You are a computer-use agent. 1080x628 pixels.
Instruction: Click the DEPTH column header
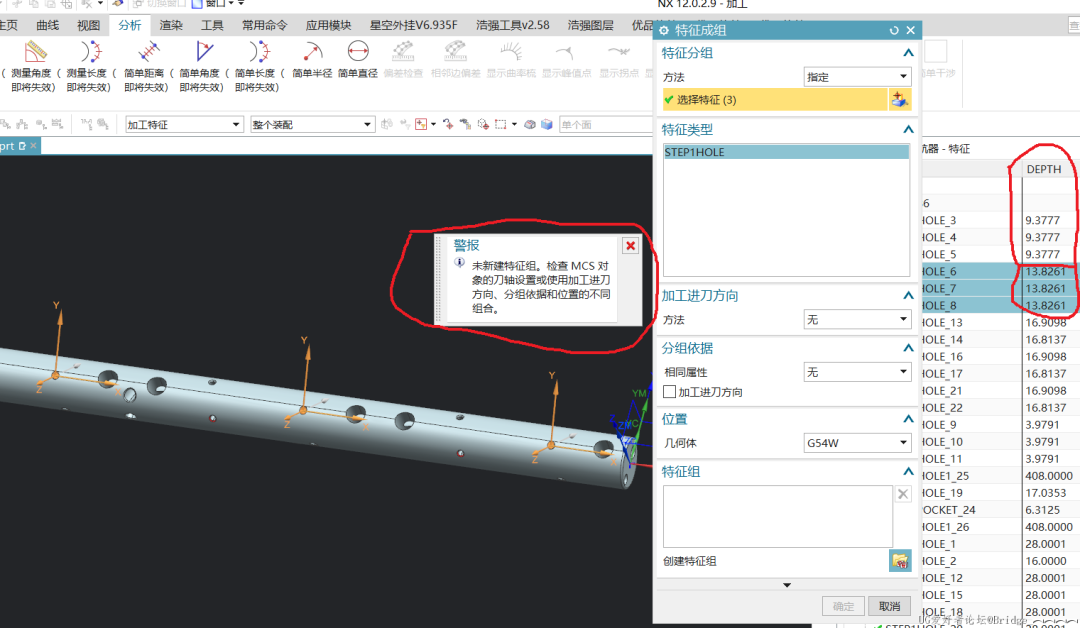[x=1043, y=169]
